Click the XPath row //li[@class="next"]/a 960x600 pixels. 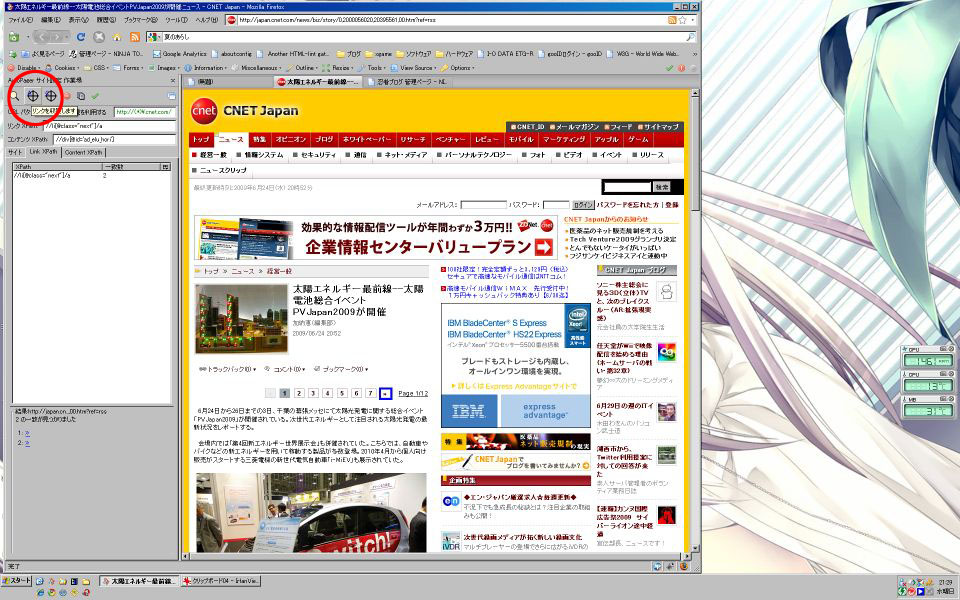(92, 176)
